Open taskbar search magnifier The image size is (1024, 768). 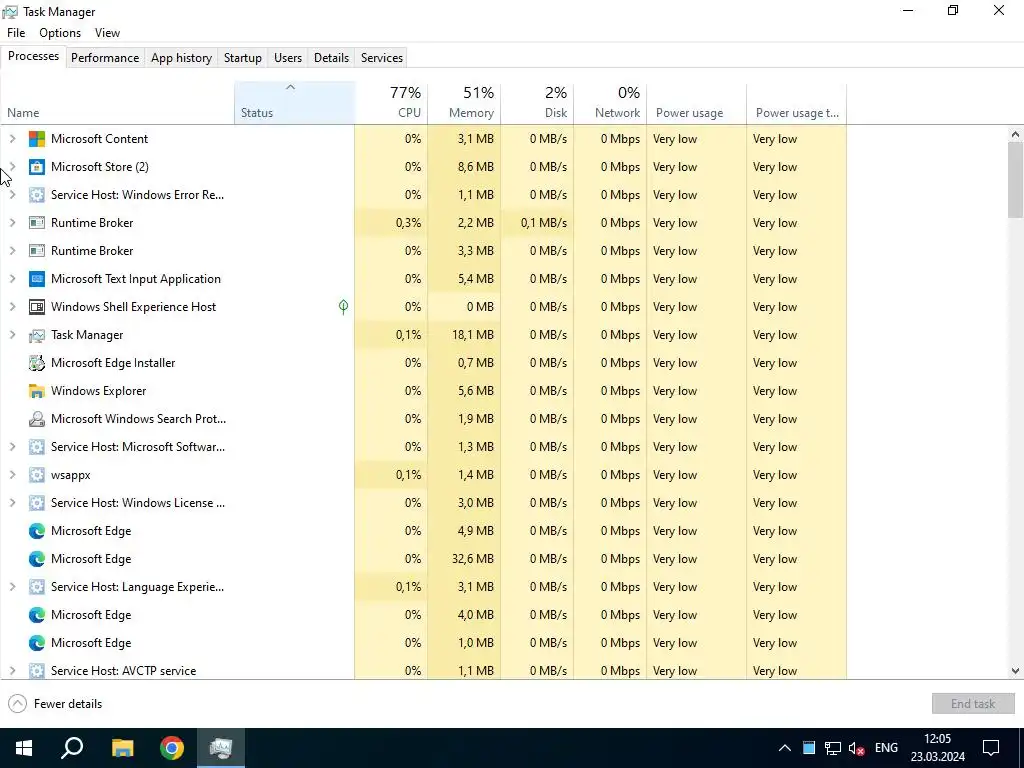(72, 748)
